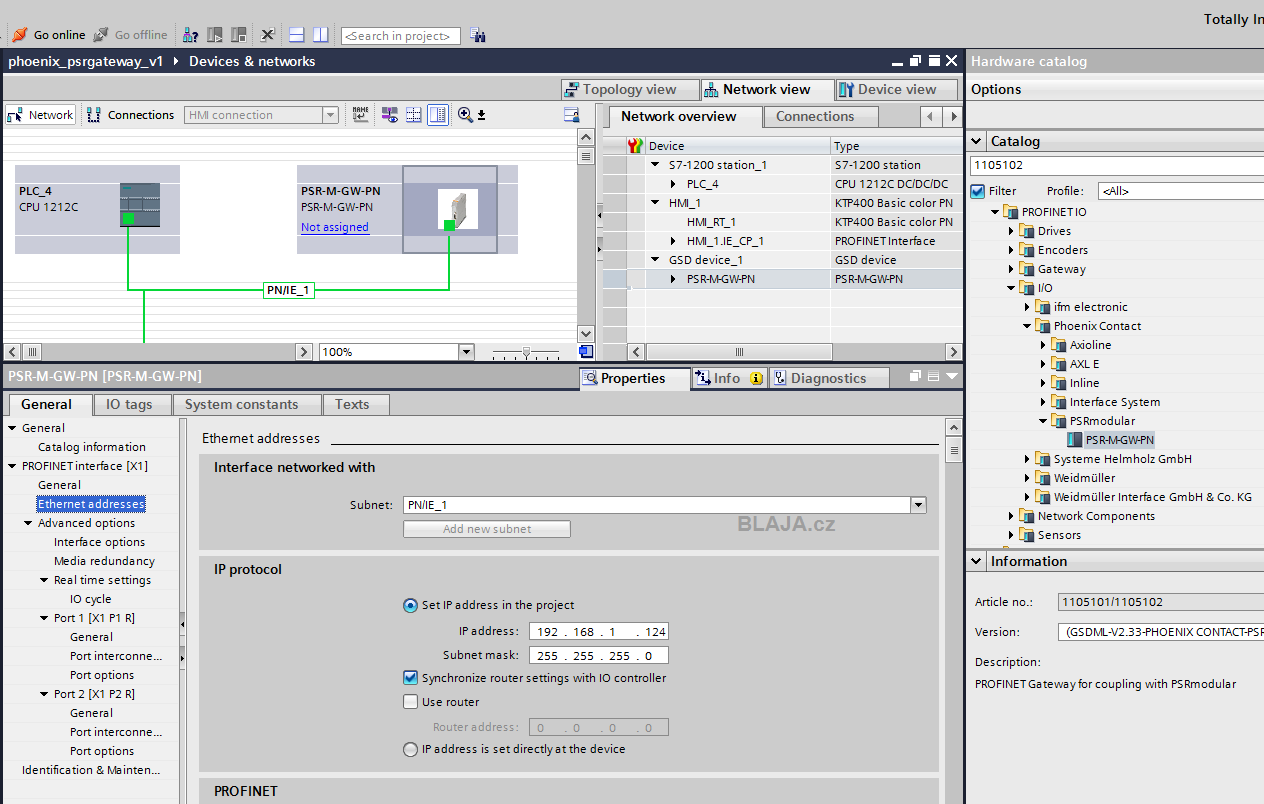Viewport: 1264px width, 804px height.
Task: Click the Network button in network toolbar
Action: coord(40,115)
